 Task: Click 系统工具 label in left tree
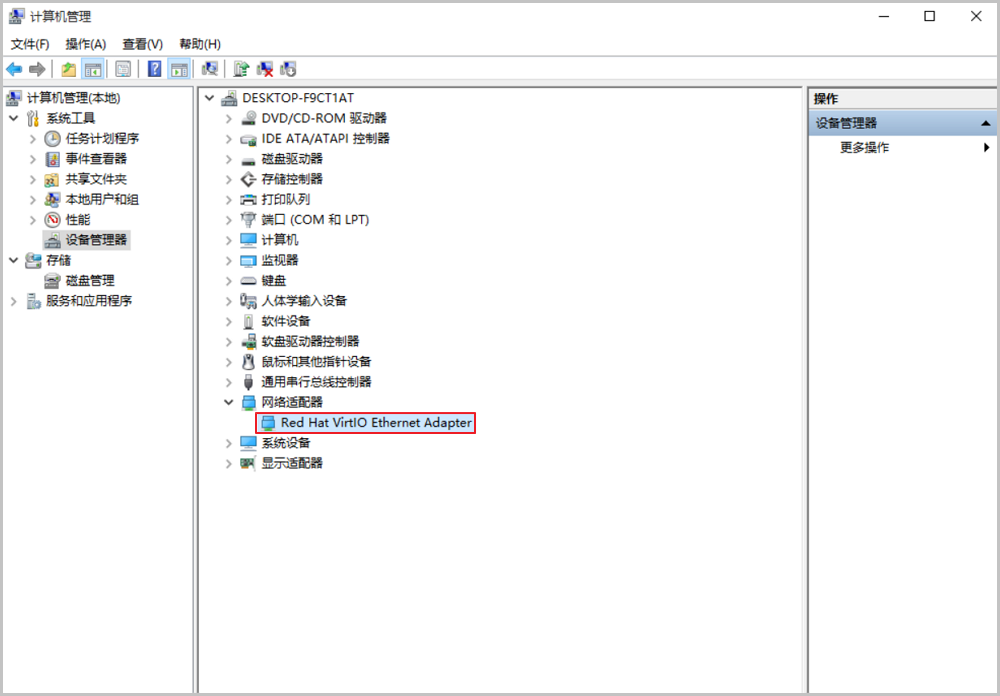pos(70,118)
